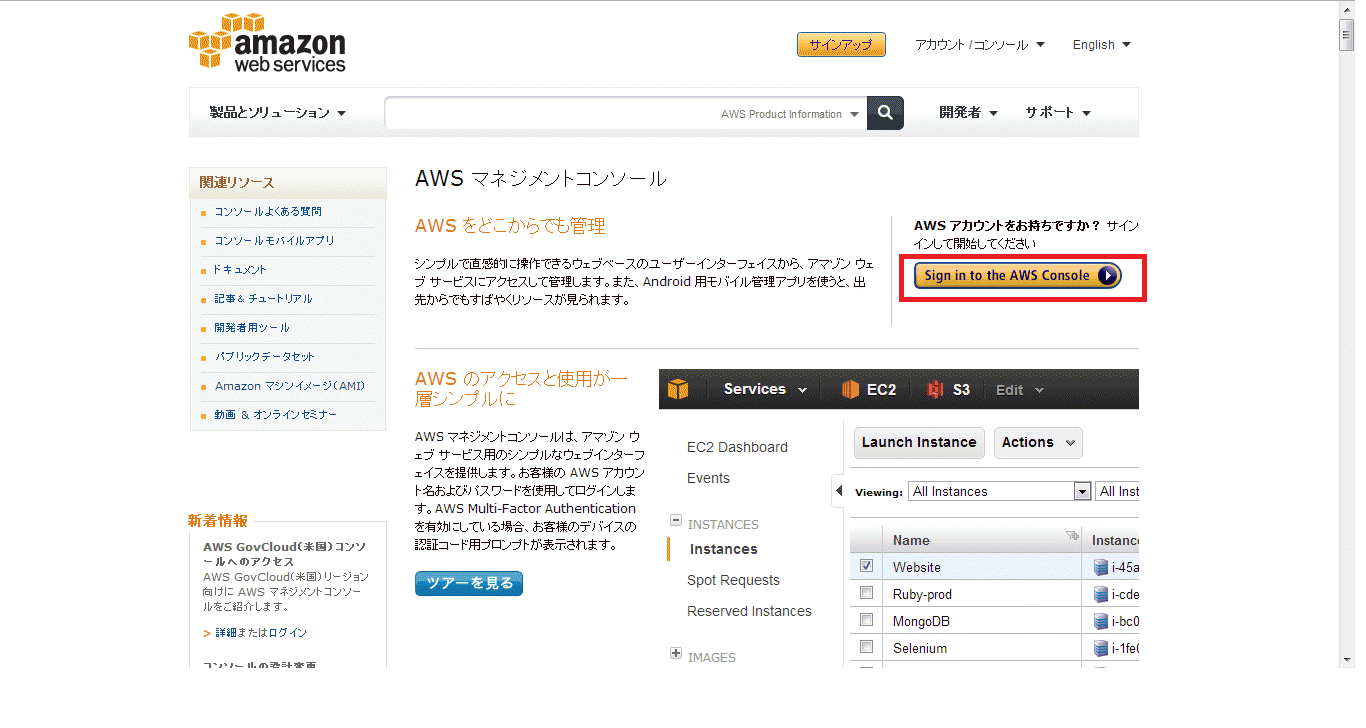Screen dimensions: 1366x728
Task: Open the サポート menu
Action: pos(1057,113)
